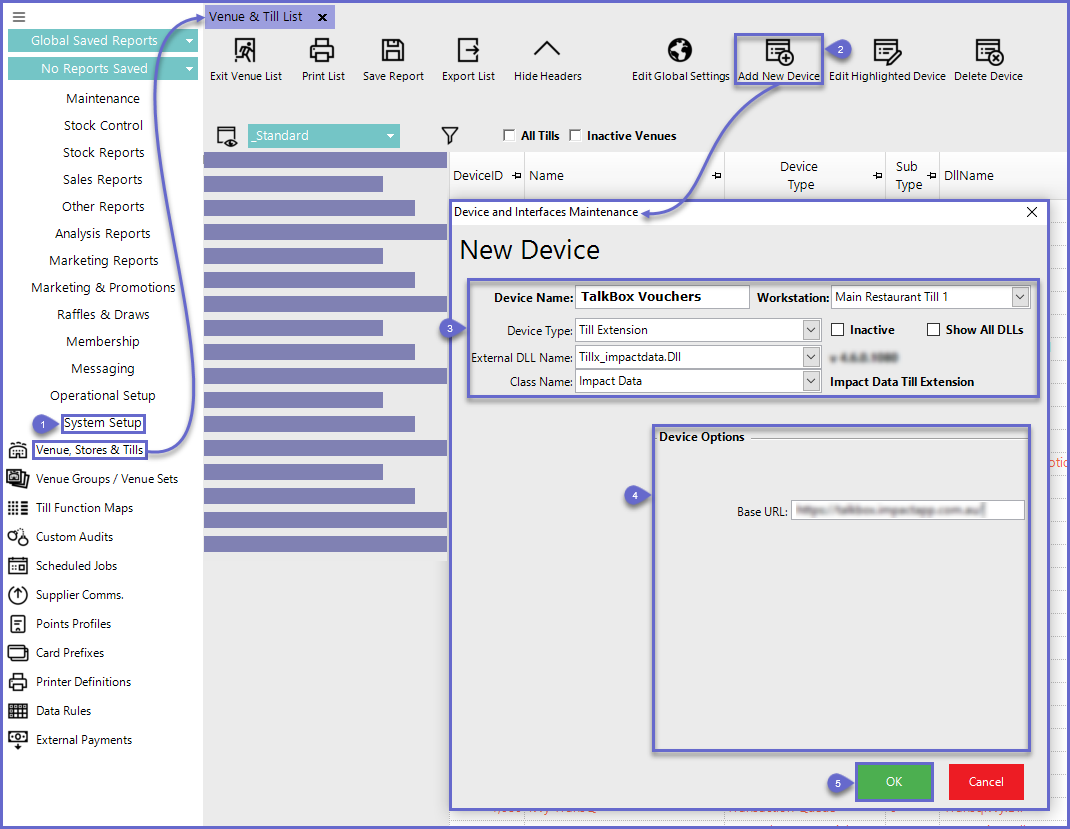The width and height of the screenshot is (1070, 829).
Task: Click the Export List icon
Action: (x=468, y=50)
